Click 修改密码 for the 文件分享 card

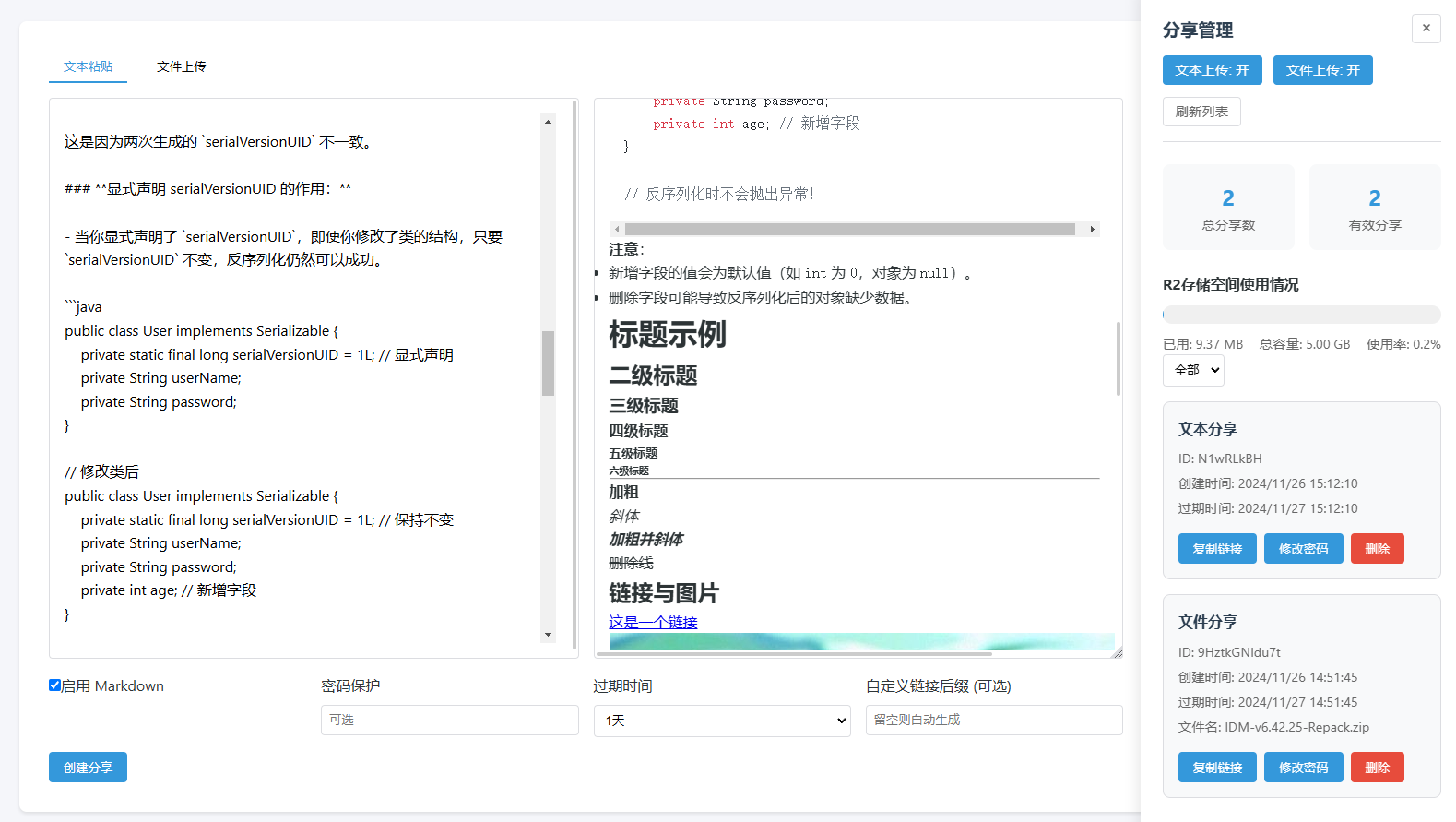click(x=1303, y=768)
